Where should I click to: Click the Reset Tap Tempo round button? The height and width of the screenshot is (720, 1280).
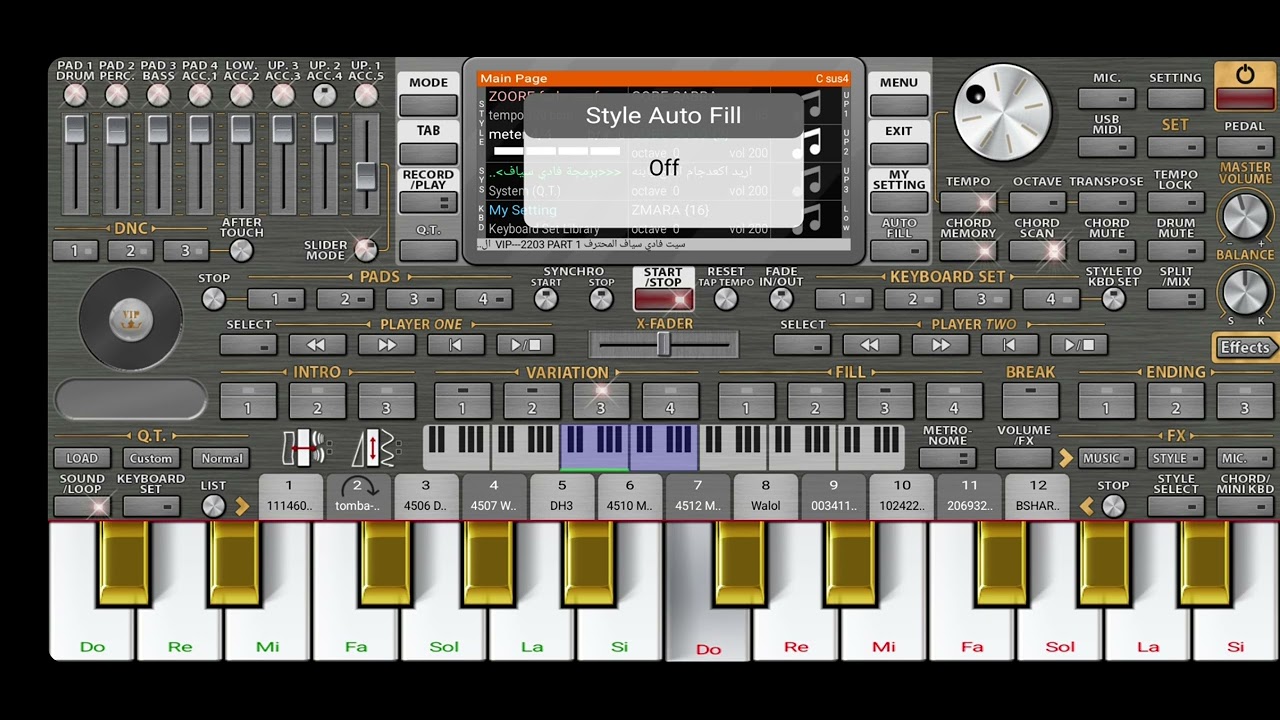[x=726, y=298]
